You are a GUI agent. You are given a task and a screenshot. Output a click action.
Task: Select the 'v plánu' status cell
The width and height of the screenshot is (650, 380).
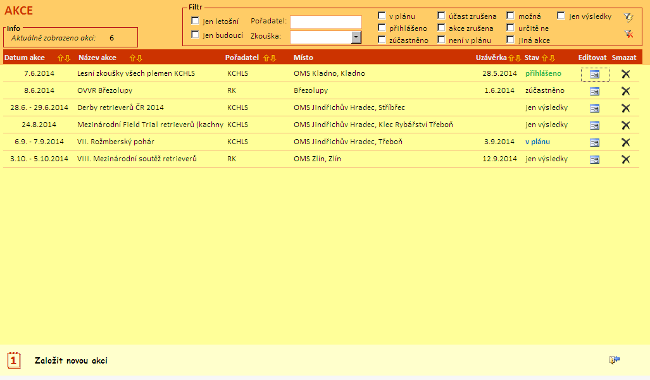pyautogui.click(x=537, y=142)
